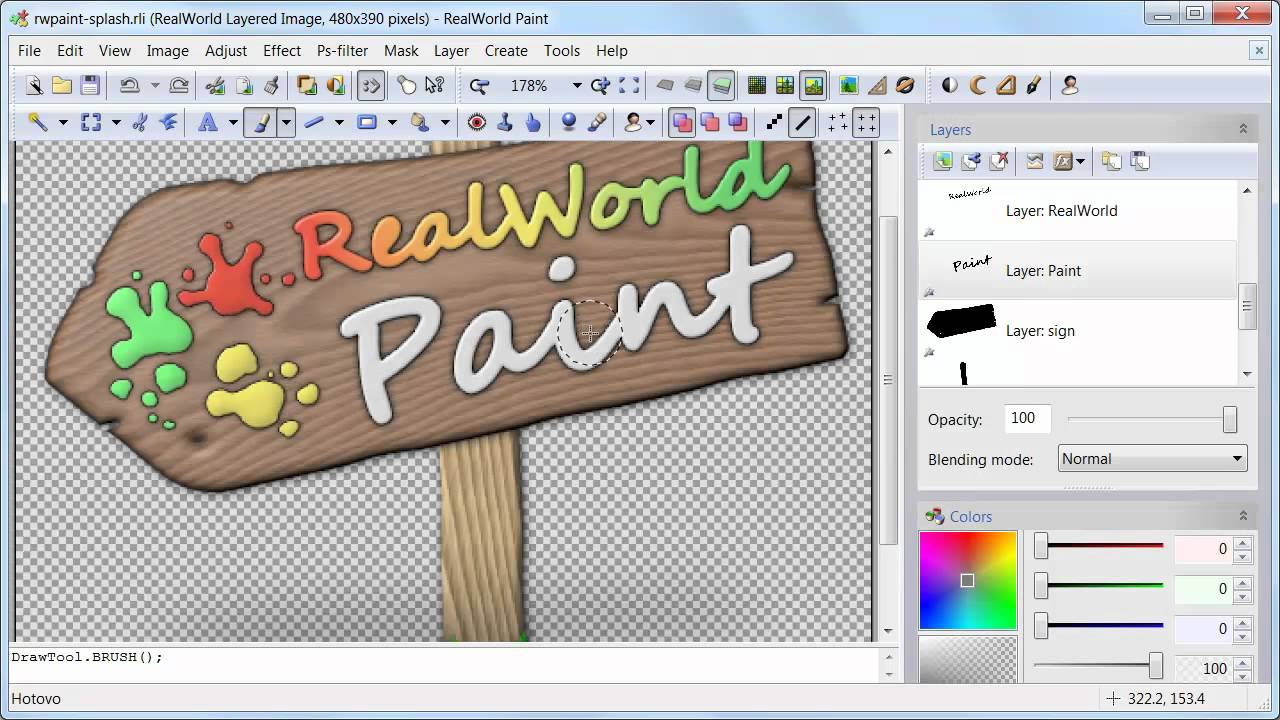1280x720 pixels.
Task: Click the layer Opacity slider handle
Action: tap(1230, 419)
